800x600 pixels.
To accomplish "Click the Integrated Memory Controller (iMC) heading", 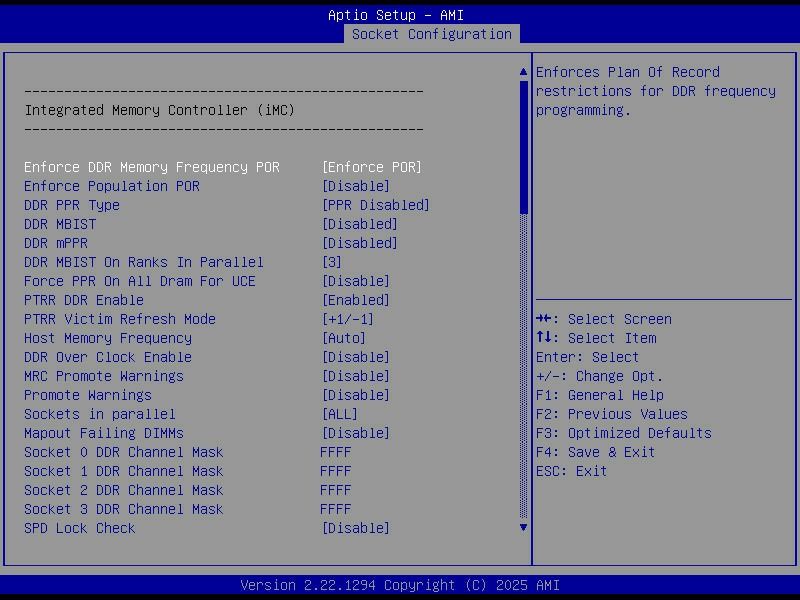I will 160,110.
